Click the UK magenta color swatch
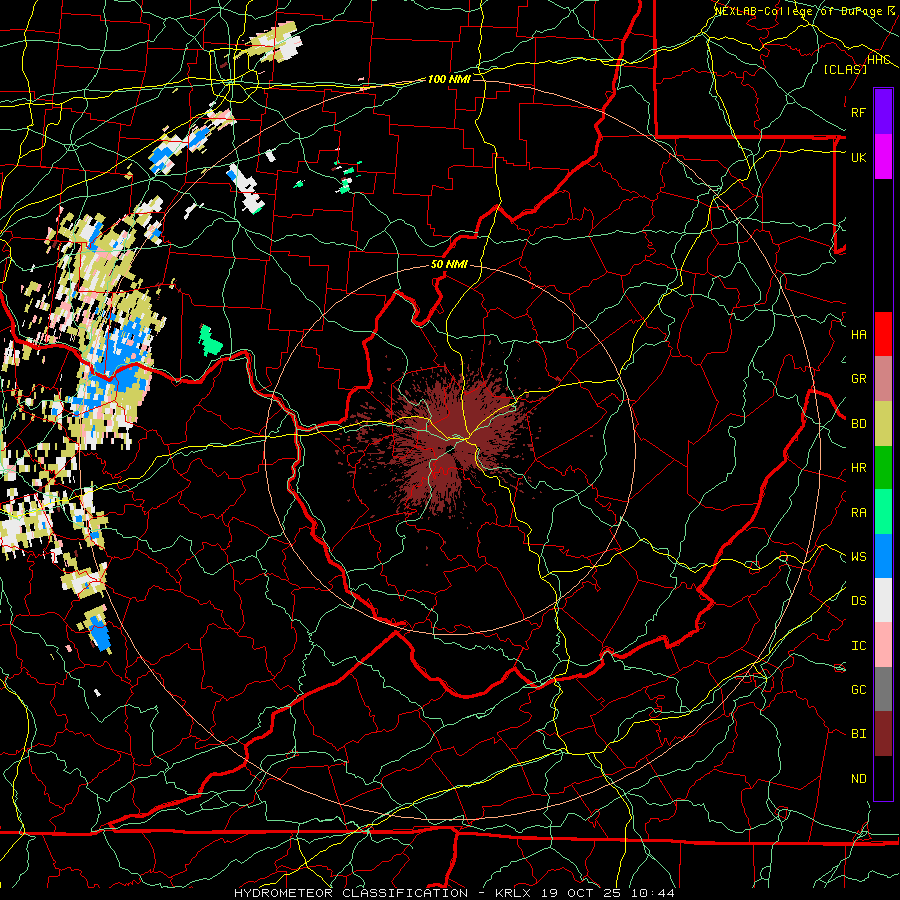Viewport: 900px width, 900px height. tap(883, 157)
